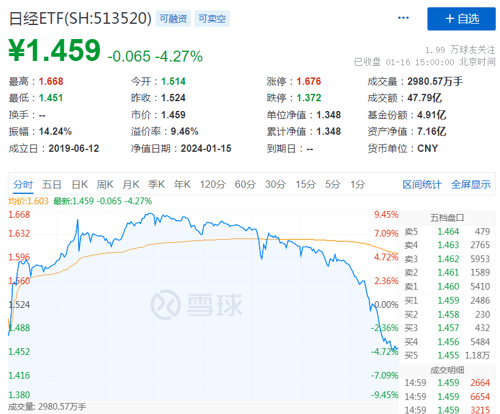
Task: Click the 累计净值 1.348 value
Action: [x=329, y=131]
